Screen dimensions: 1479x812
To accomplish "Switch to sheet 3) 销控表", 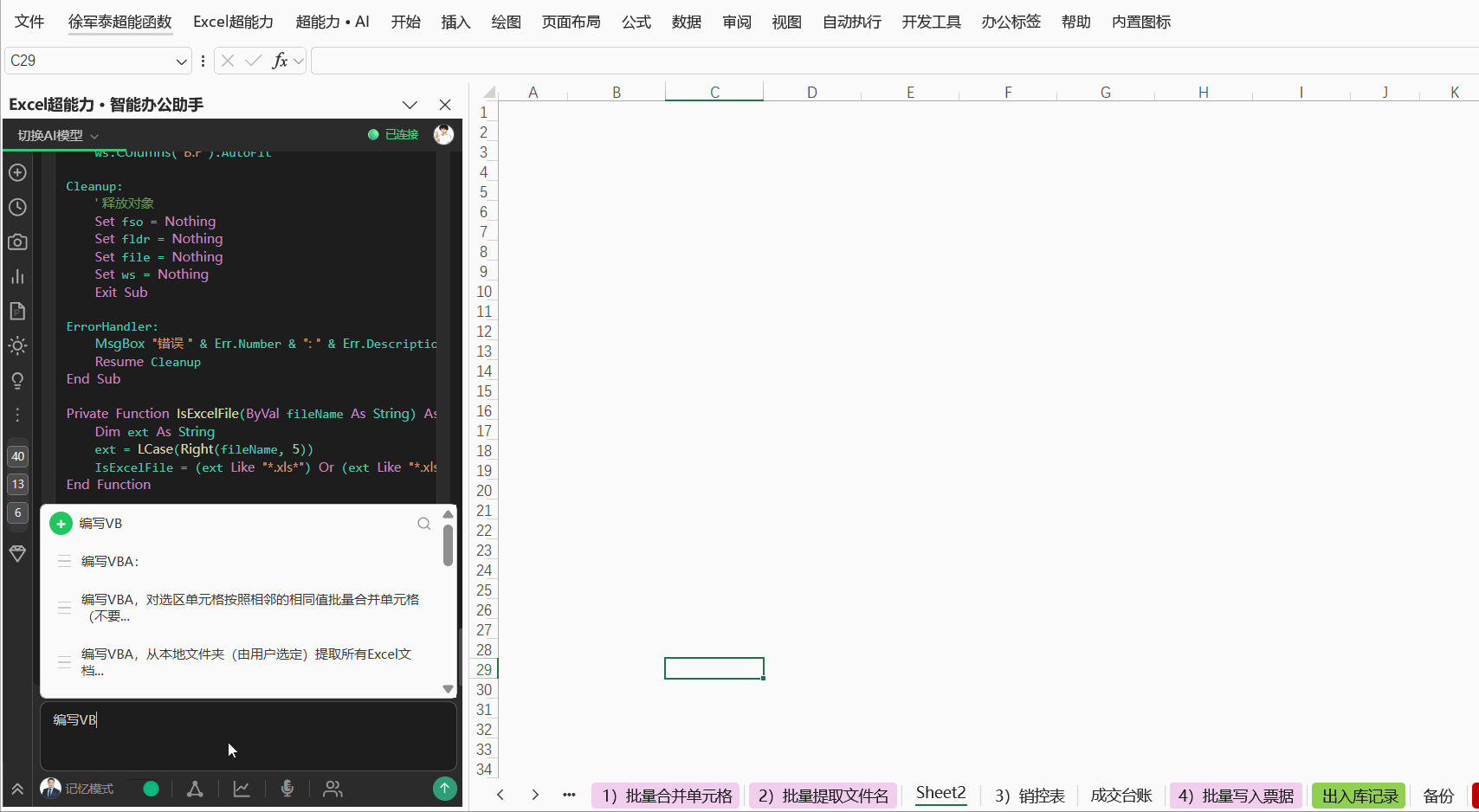I will [1030, 796].
